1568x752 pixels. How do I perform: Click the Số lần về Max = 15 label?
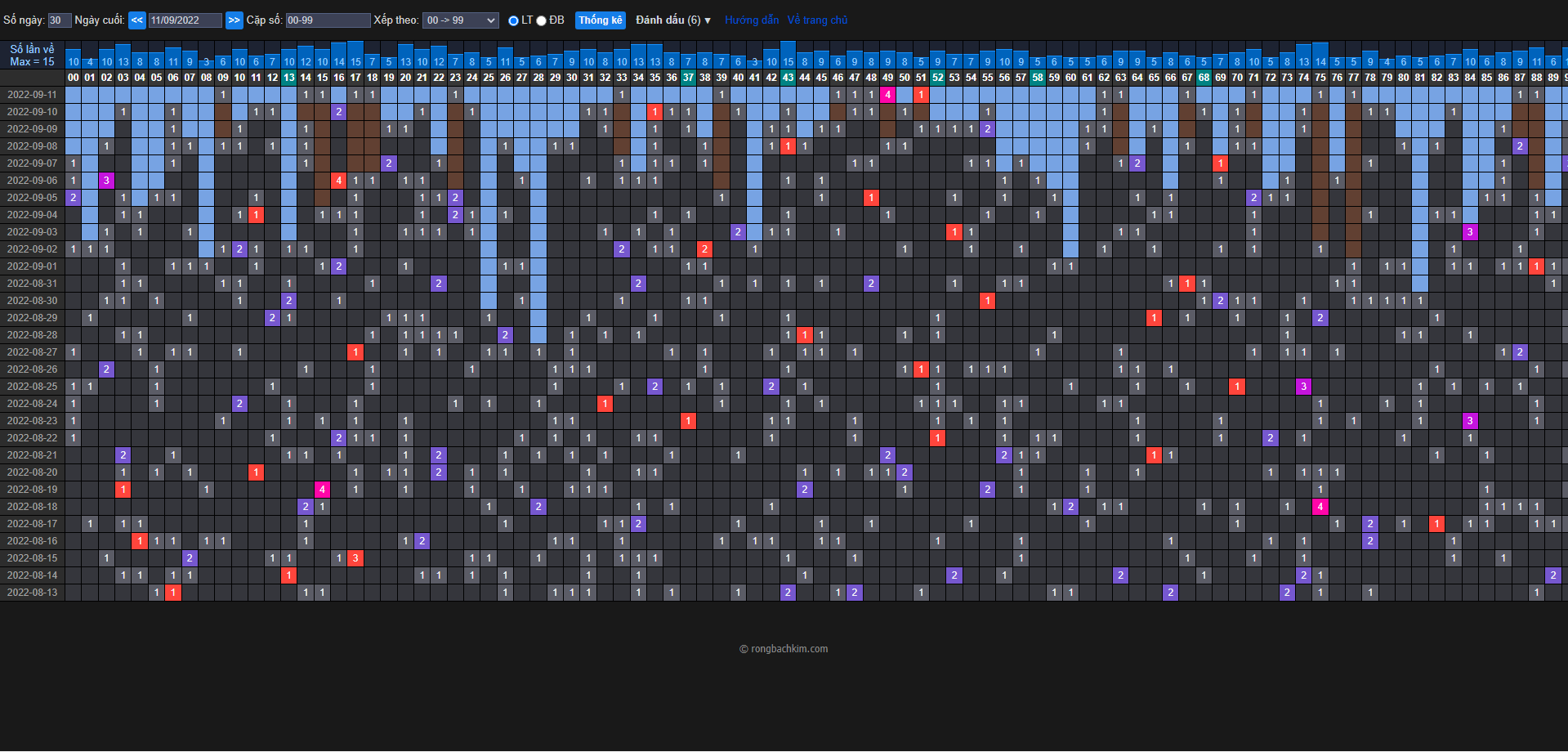[33, 56]
